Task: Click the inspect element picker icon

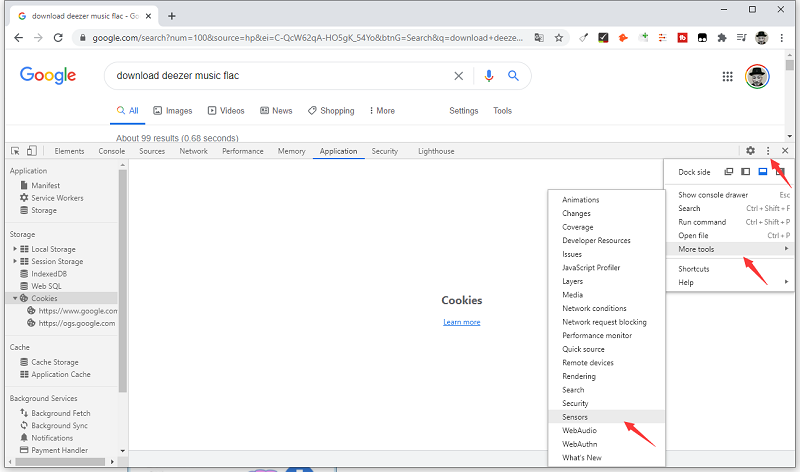Action: coord(16,151)
